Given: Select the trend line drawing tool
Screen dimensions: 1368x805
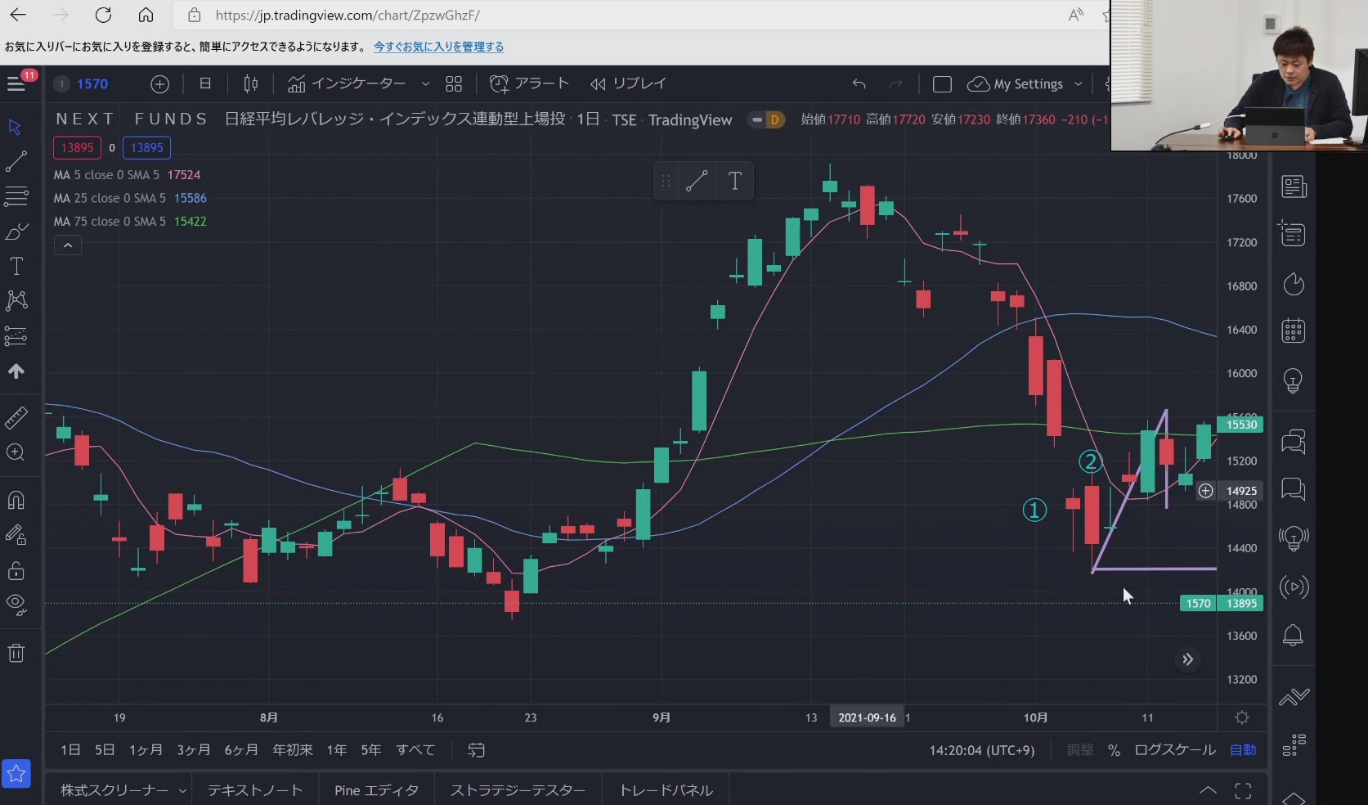Looking at the screenshot, I should [16, 161].
